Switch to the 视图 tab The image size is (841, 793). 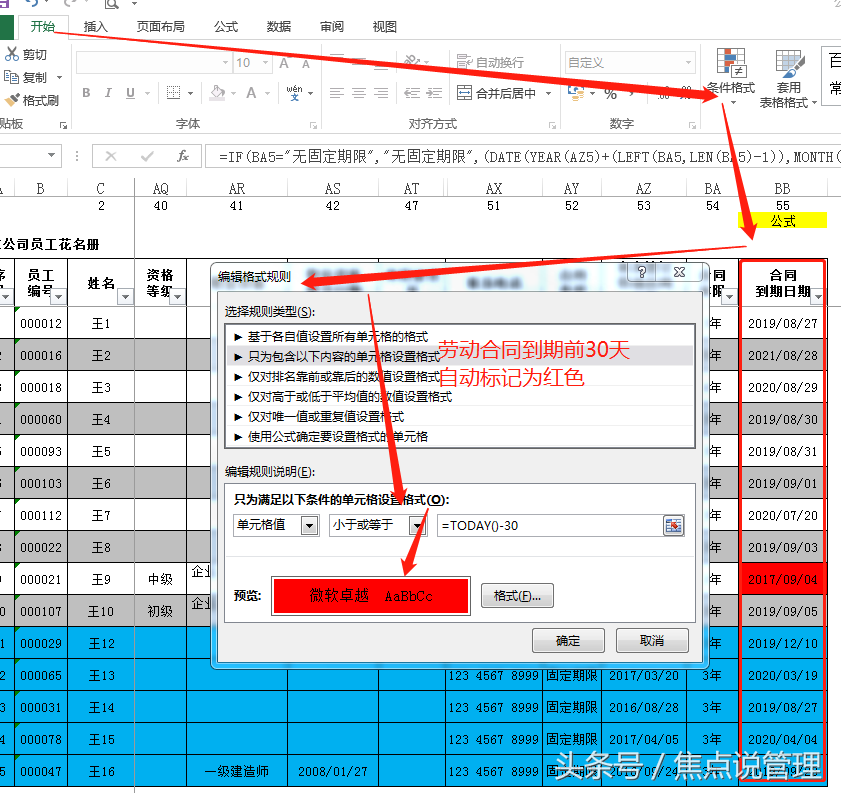point(385,26)
